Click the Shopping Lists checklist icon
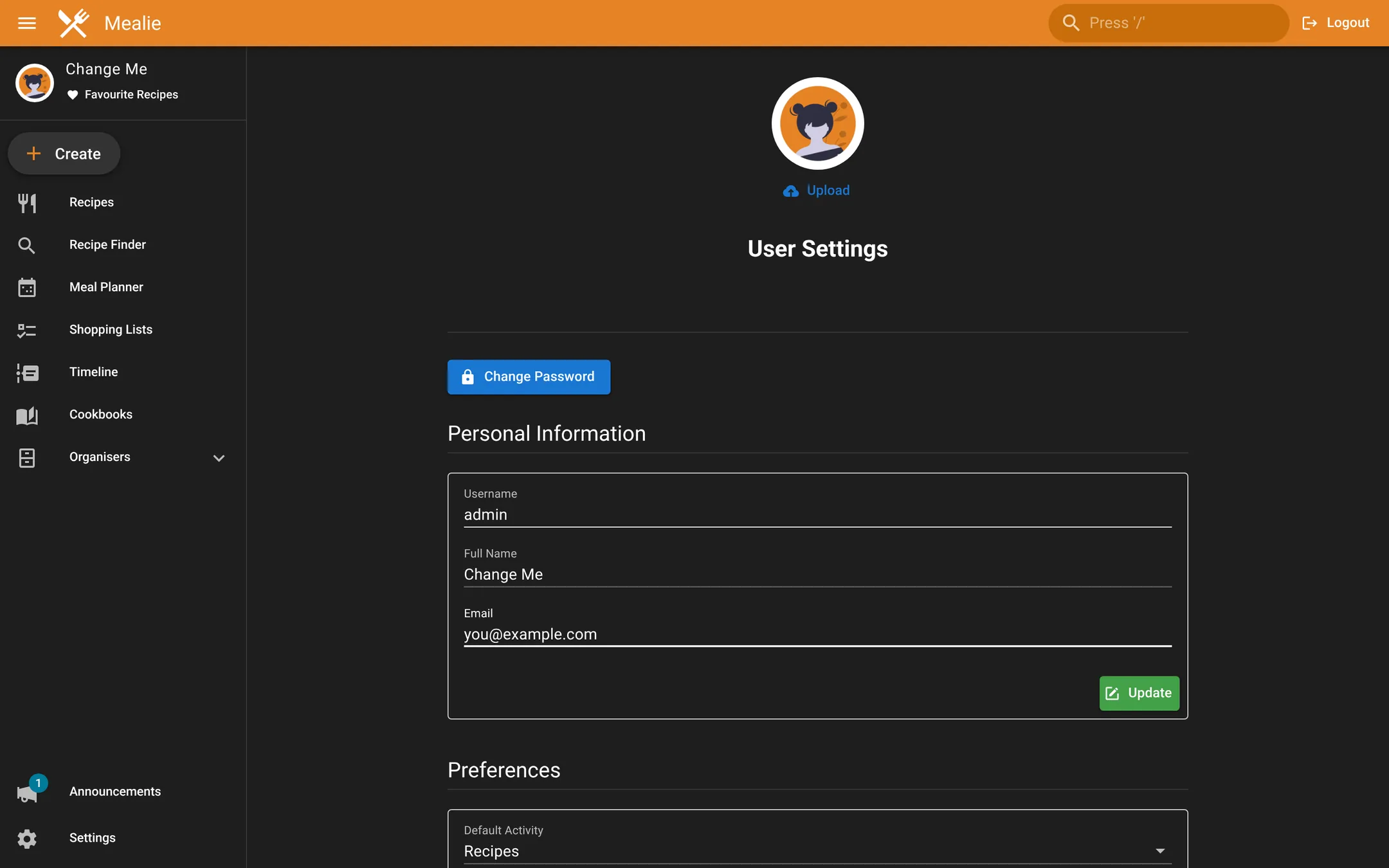 click(x=27, y=330)
